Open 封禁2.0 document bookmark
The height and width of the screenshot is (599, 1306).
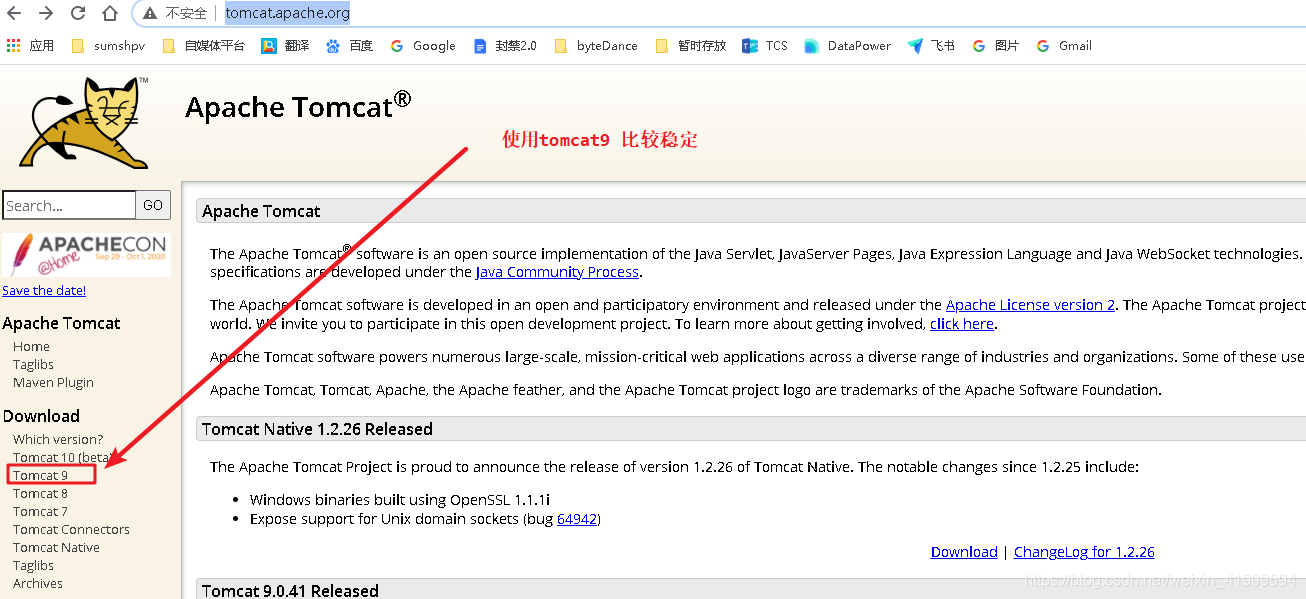pos(505,46)
